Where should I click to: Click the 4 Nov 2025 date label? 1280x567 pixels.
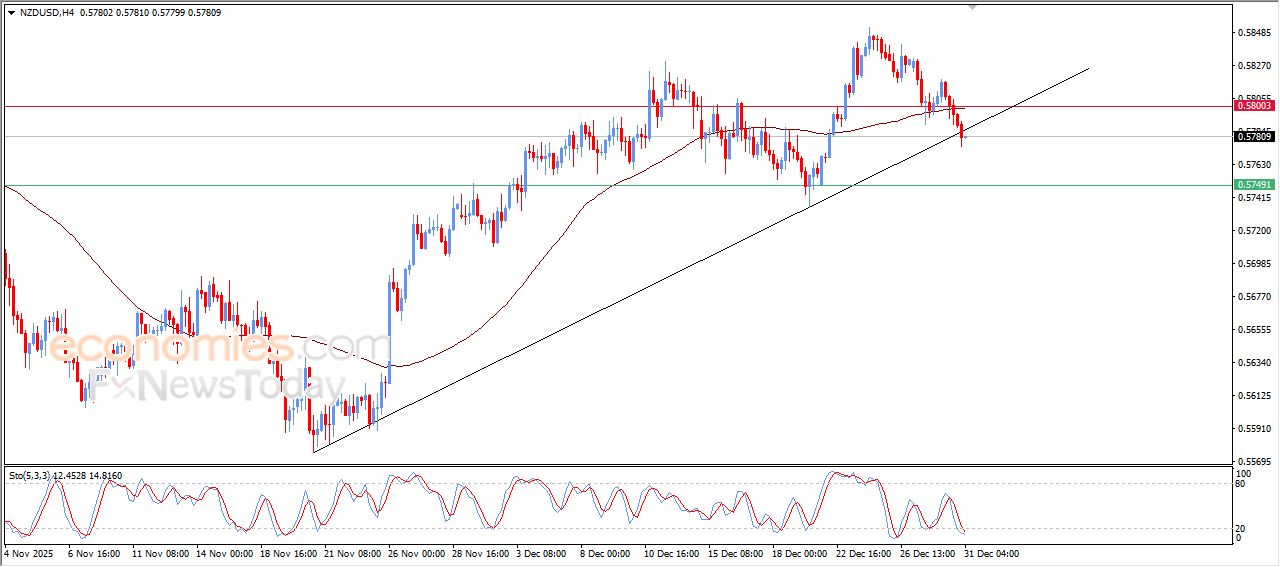[x=27, y=553]
